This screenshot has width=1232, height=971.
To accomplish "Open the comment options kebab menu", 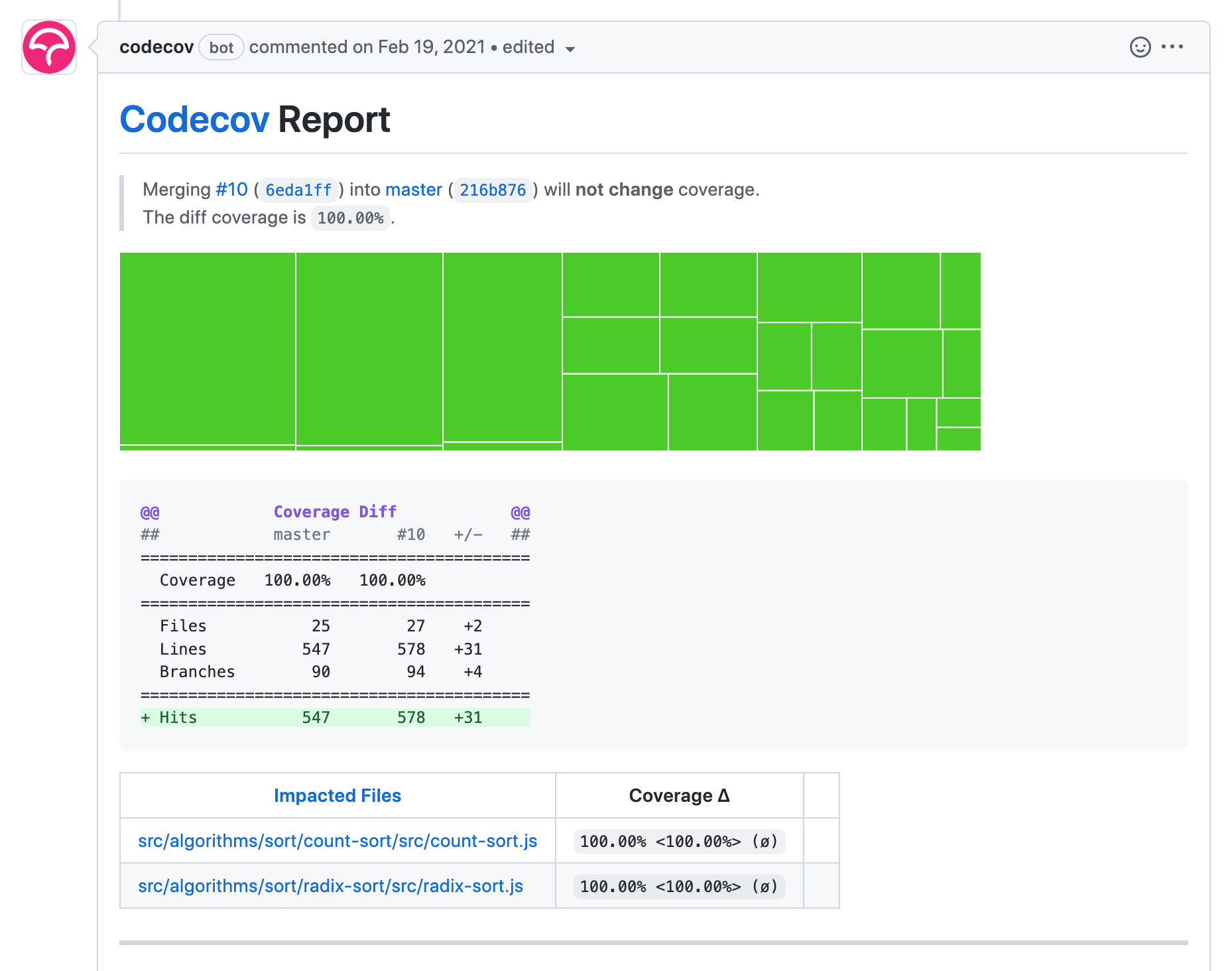I will 1172,46.
